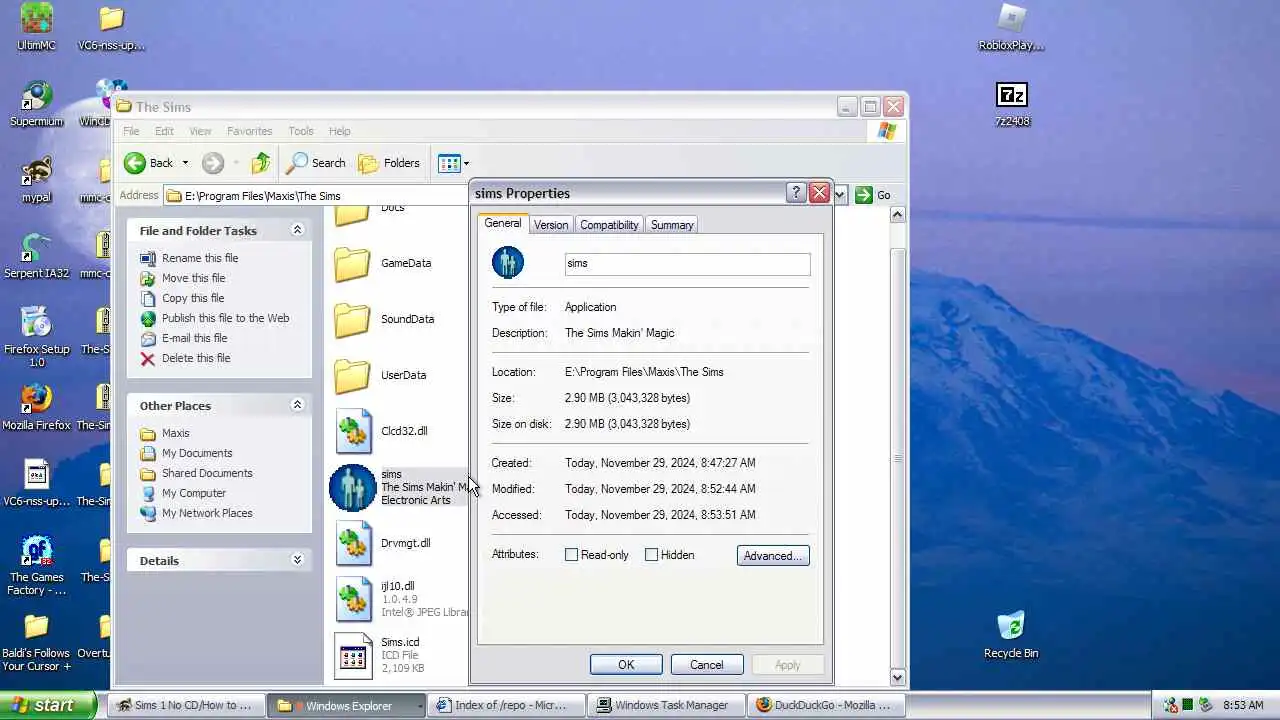Enable the Hidden checkbox
The height and width of the screenshot is (720, 1280).
652,555
